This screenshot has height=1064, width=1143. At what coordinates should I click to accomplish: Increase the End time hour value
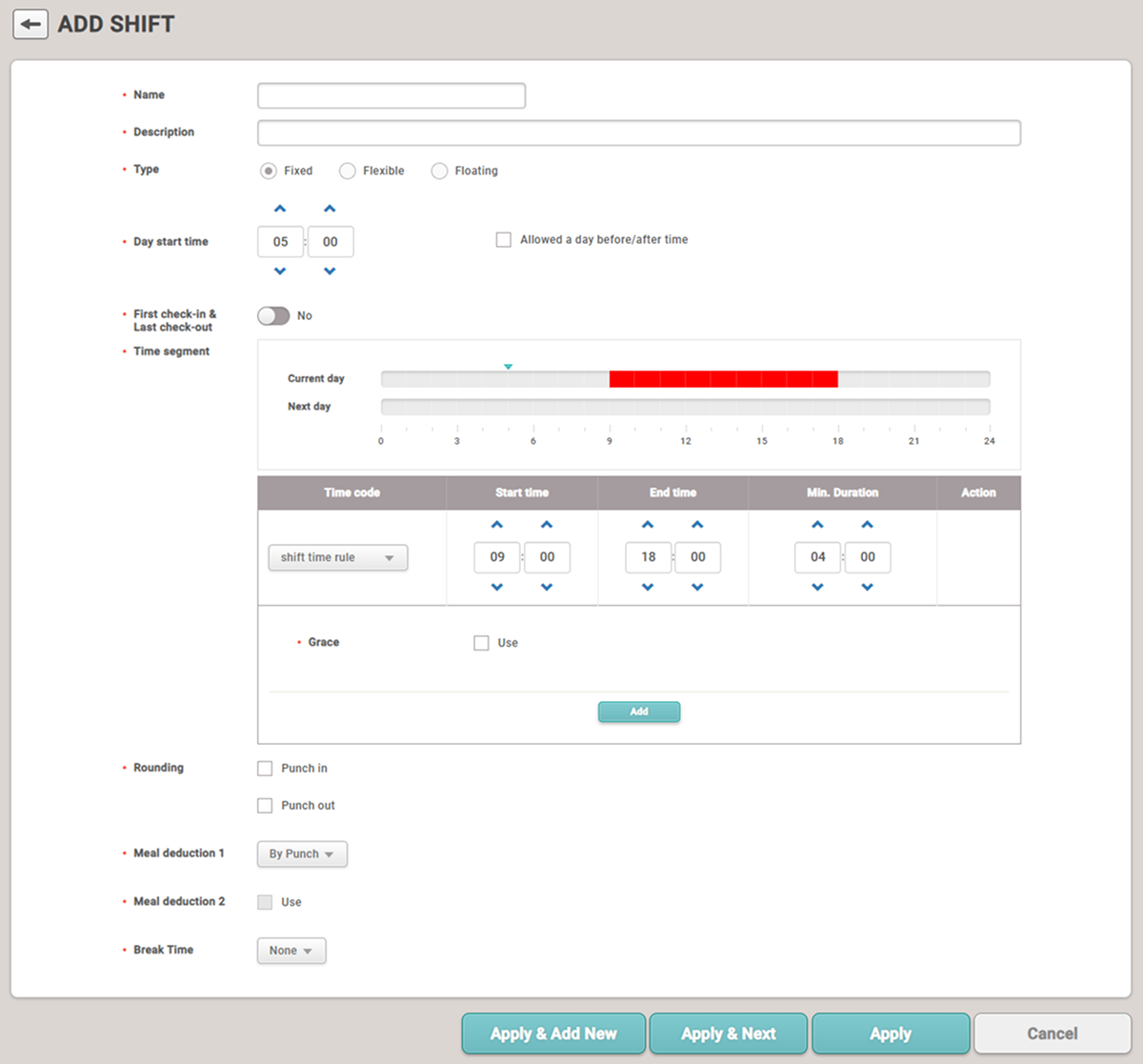[x=648, y=525]
